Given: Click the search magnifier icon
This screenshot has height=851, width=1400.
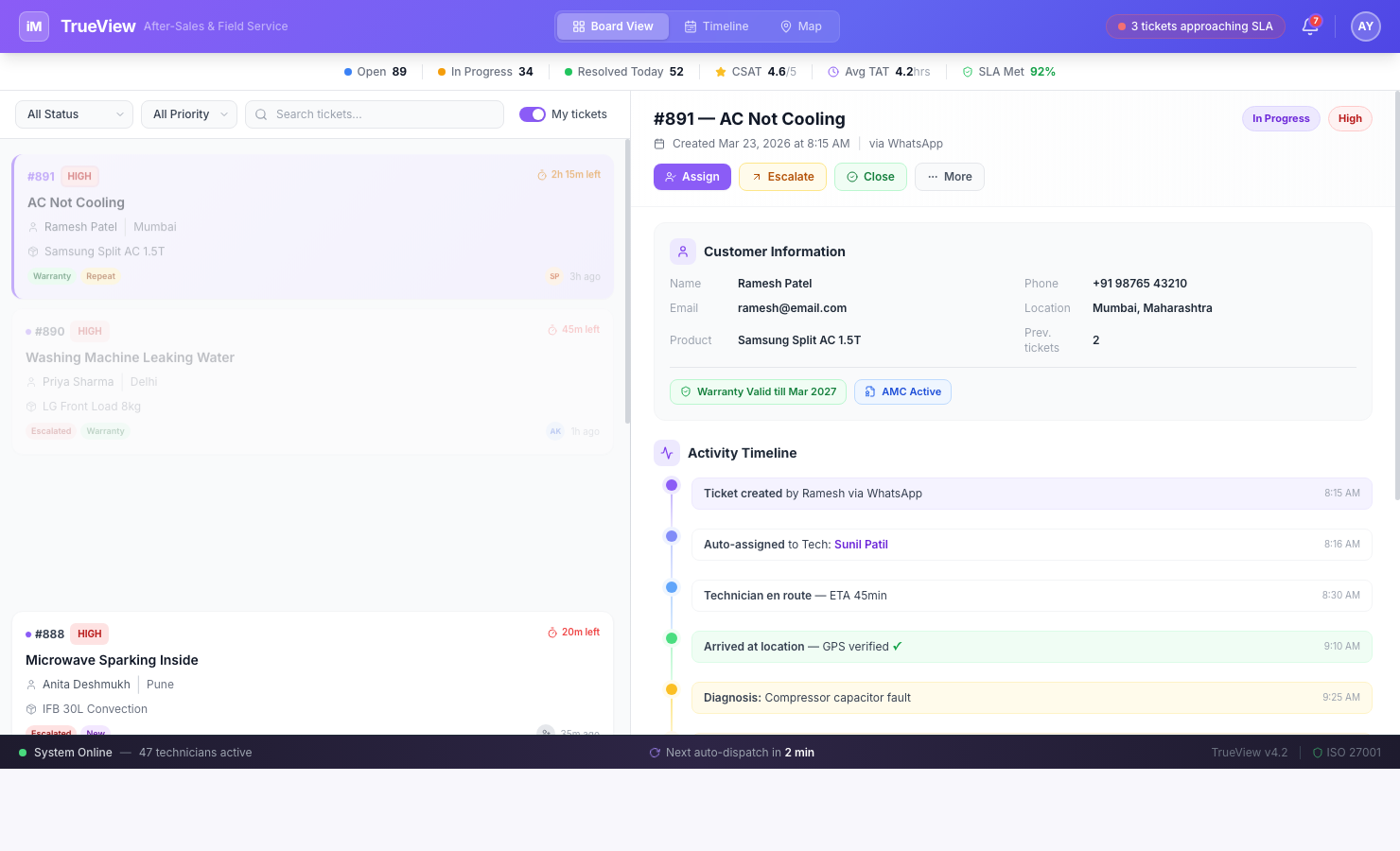Looking at the screenshot, I should [261, 113].
